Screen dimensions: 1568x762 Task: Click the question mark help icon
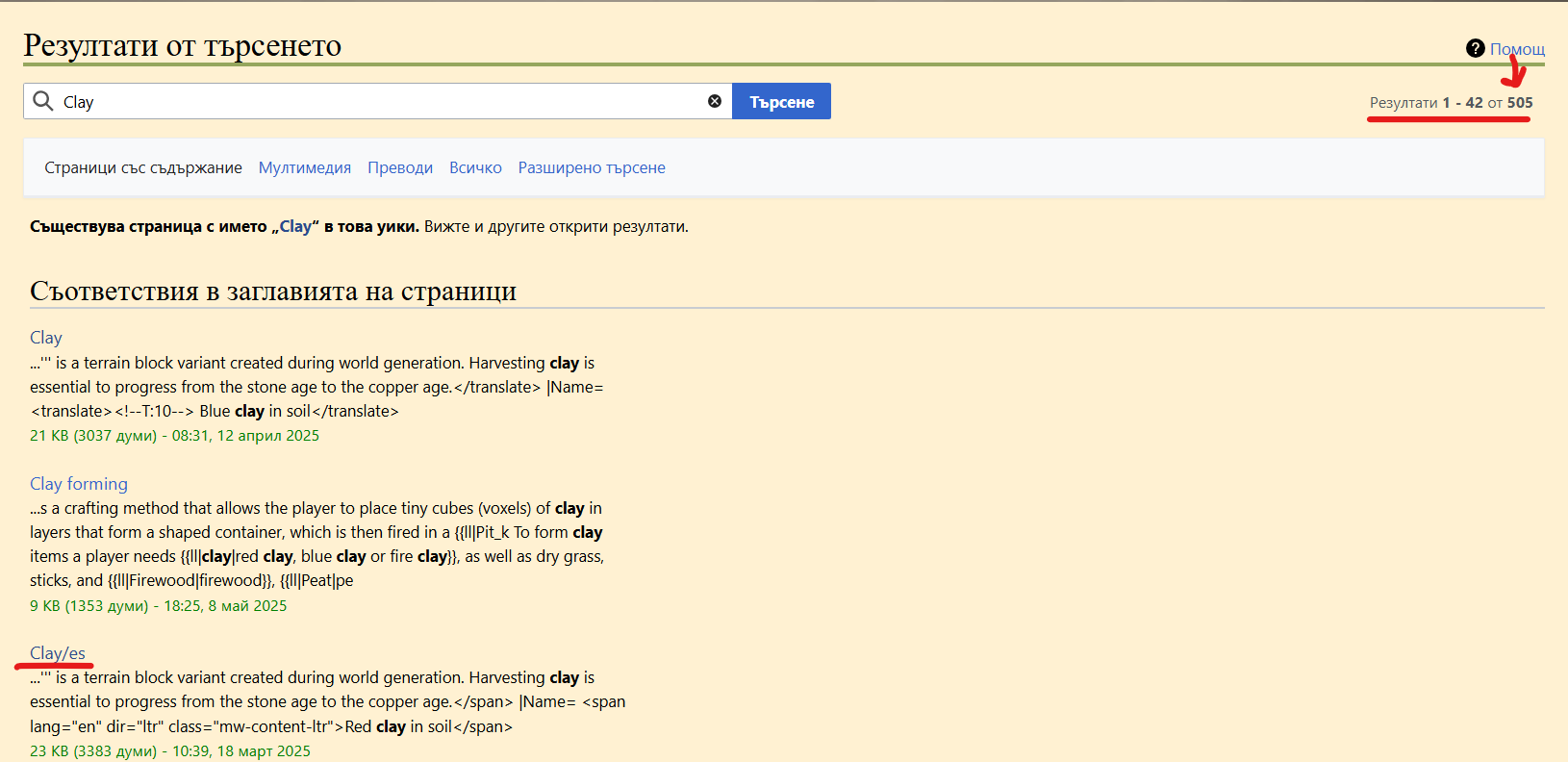pos(1475,48)
